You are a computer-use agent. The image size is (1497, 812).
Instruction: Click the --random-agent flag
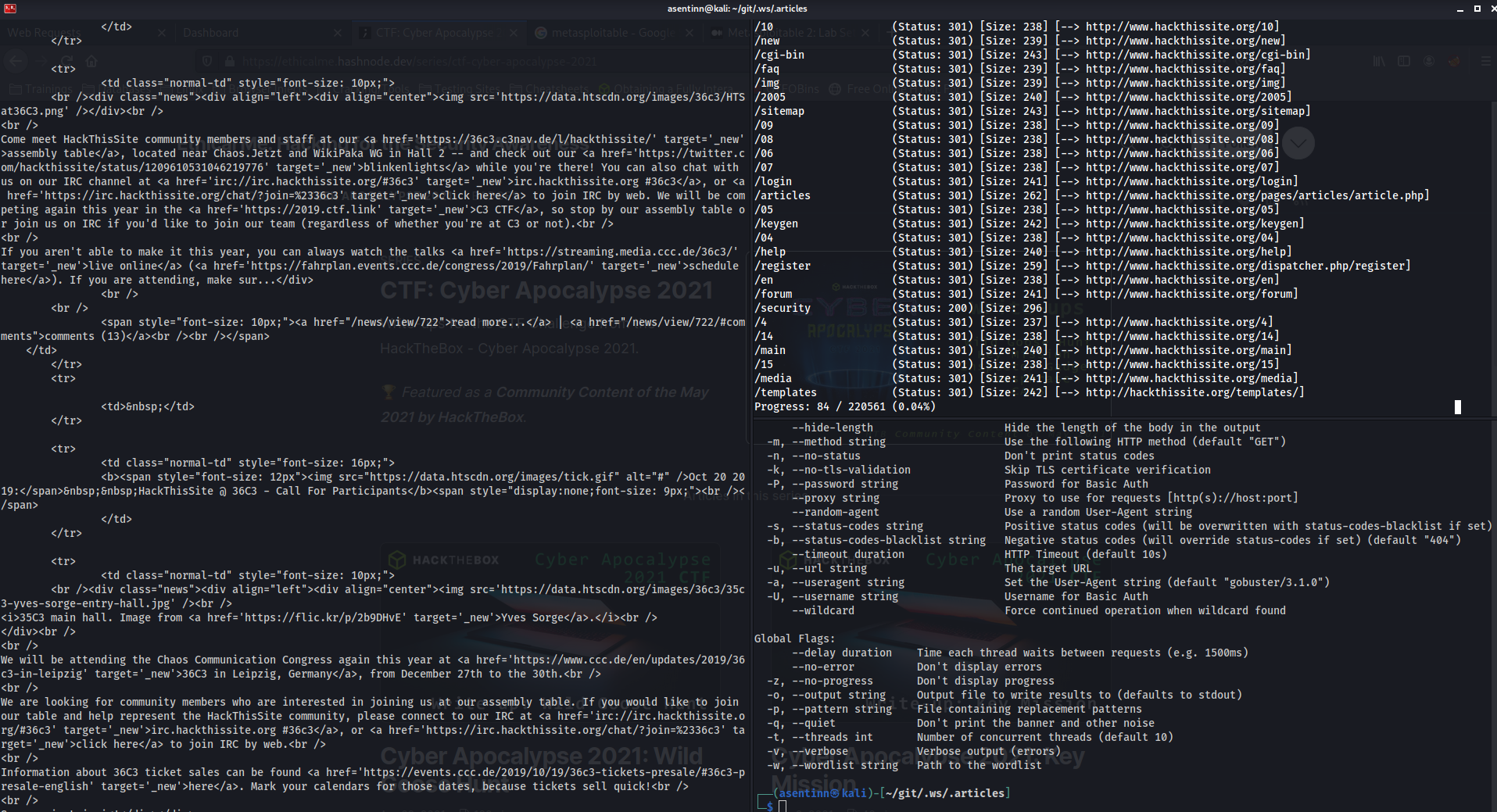pyautogui.click(x=835, y=512)
